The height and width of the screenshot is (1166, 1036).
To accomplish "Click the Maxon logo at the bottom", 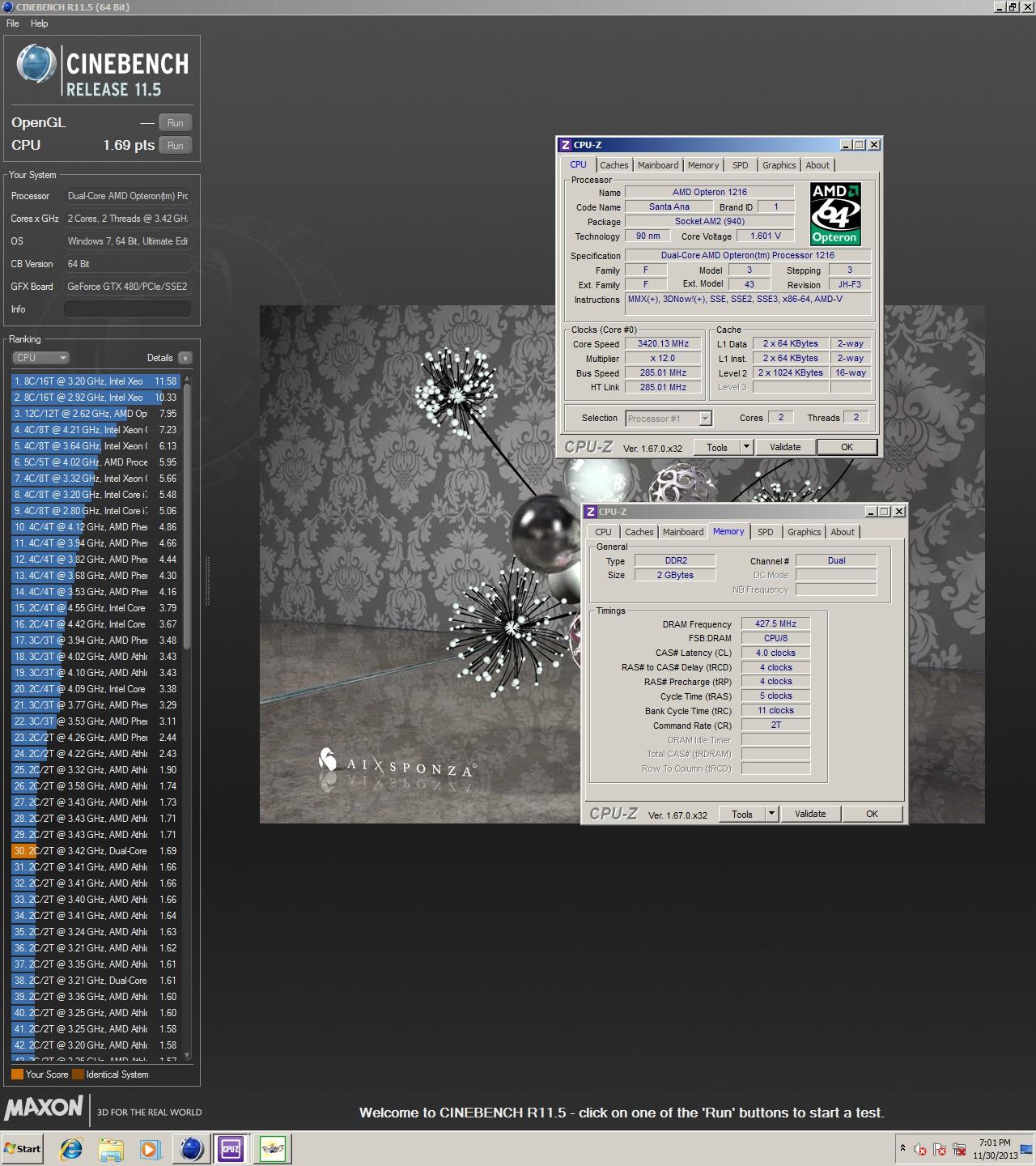I will tap(44, 1107).
